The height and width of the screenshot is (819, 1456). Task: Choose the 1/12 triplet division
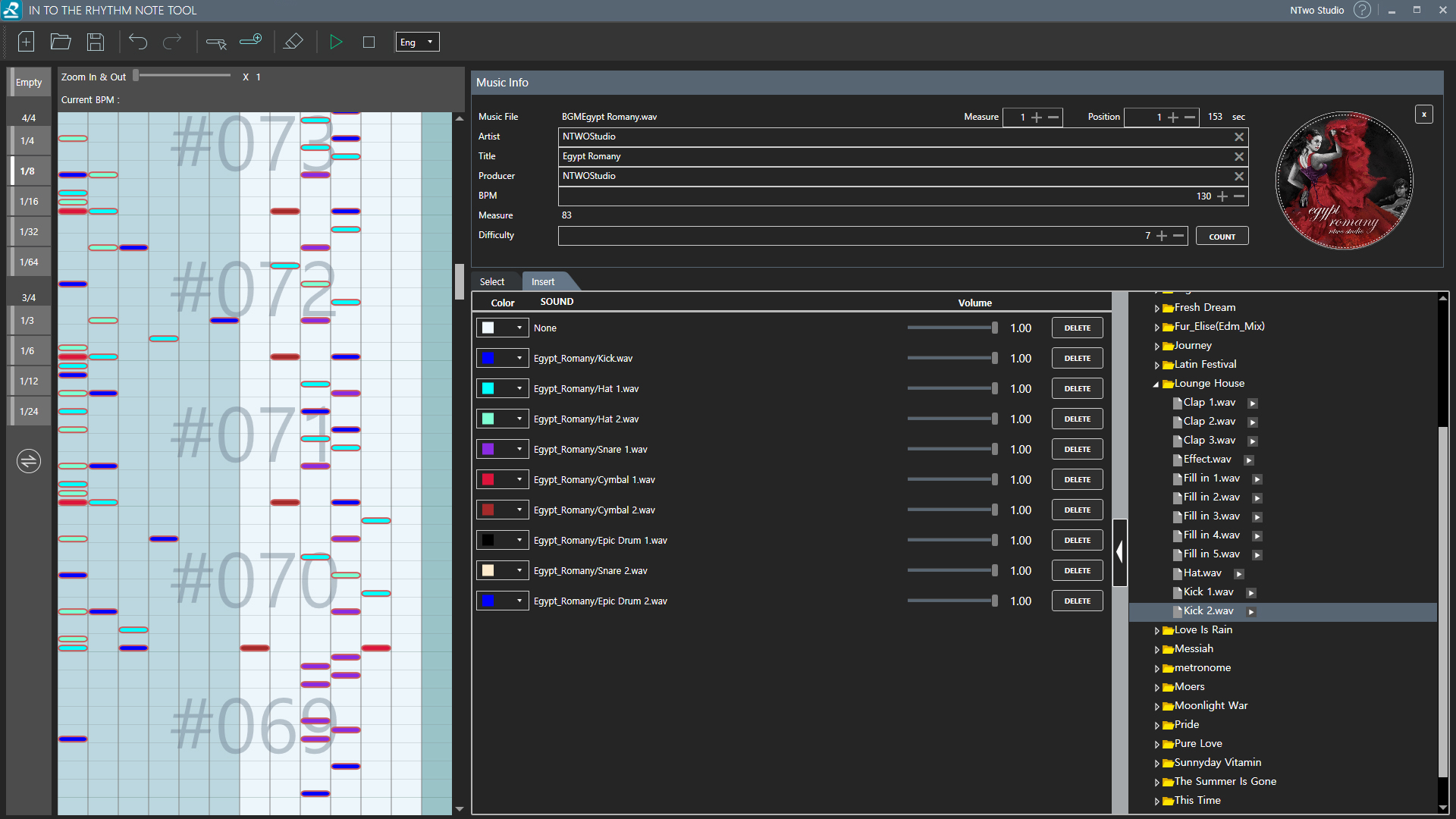29,381
